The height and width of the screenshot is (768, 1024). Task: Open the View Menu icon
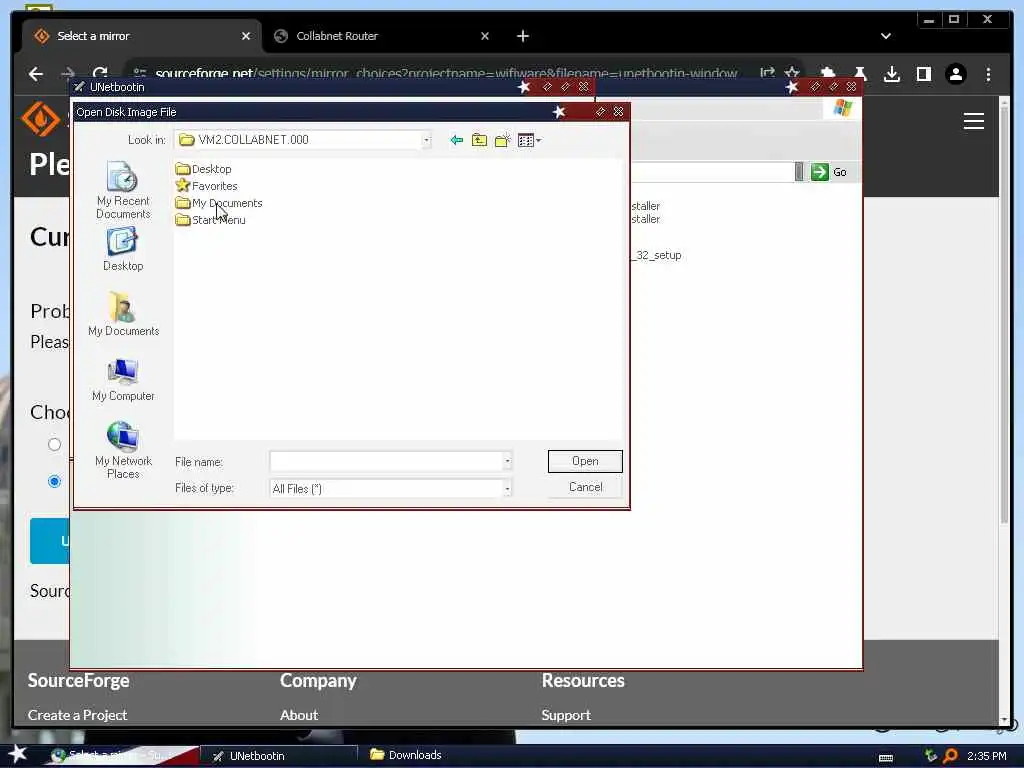coord(529,140)
